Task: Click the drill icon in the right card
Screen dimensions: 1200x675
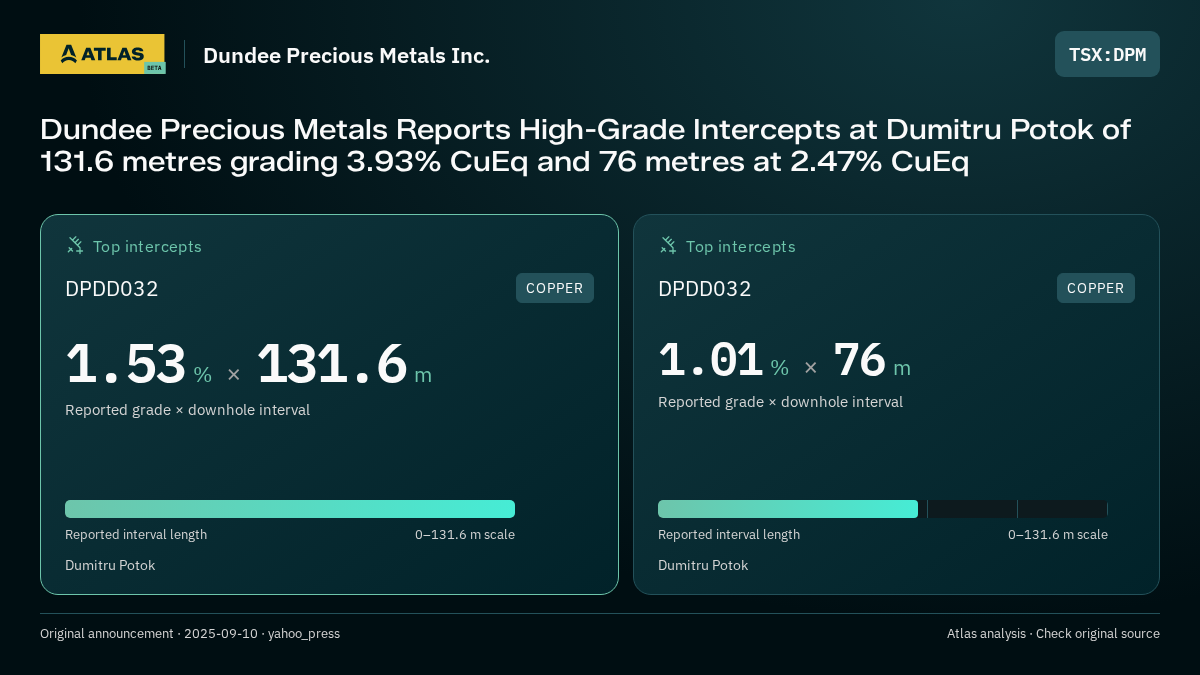Action: [x=668, y=245]
